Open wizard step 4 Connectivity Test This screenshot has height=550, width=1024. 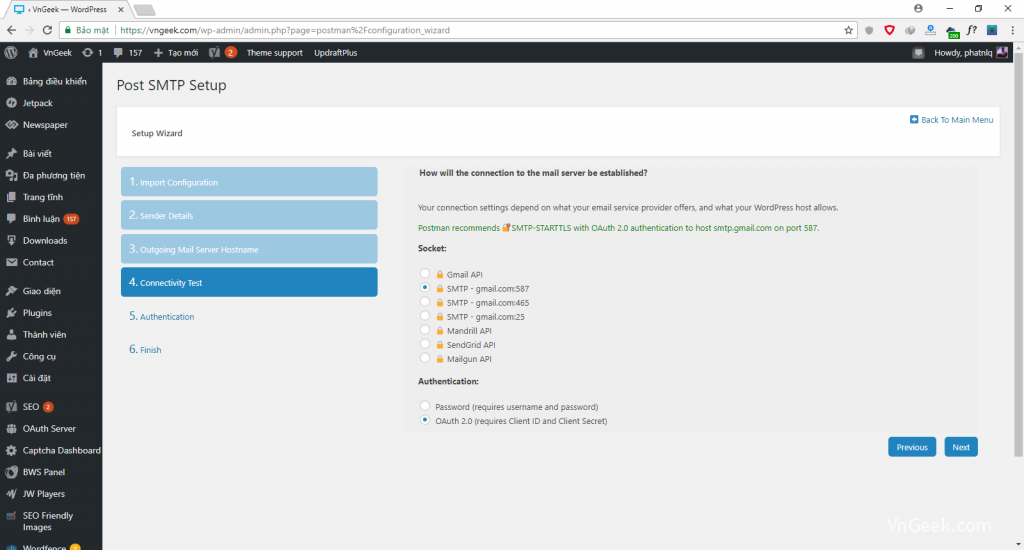point(249,282)
